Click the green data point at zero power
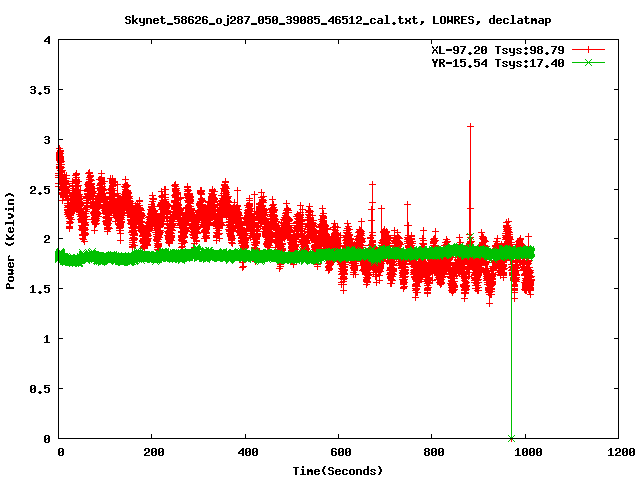Viewport: 640px width, 480px height. coord(511,438)
